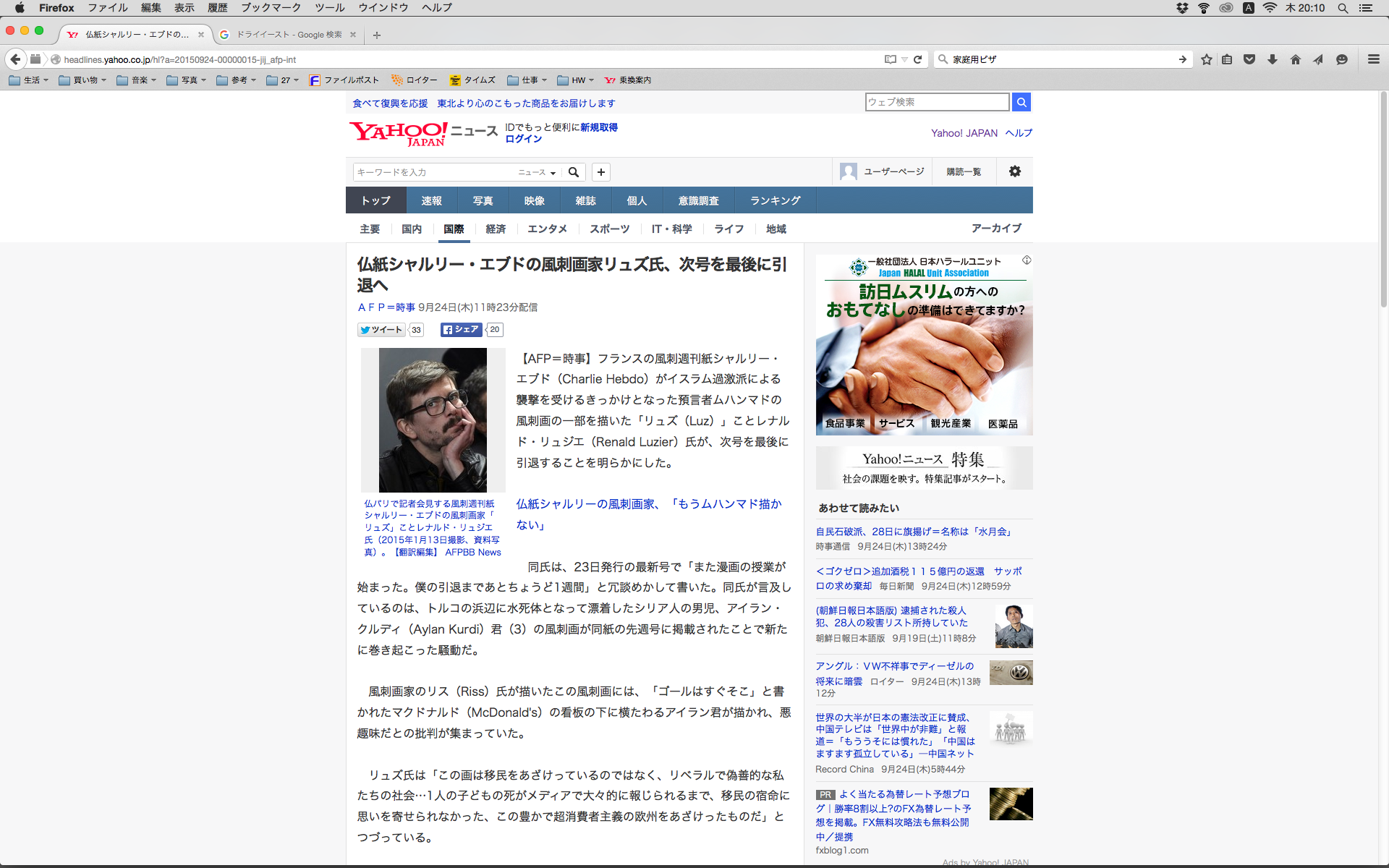
Task: Open the Pocket icon in the toolbar
Action: click(x=1249, y=59)
